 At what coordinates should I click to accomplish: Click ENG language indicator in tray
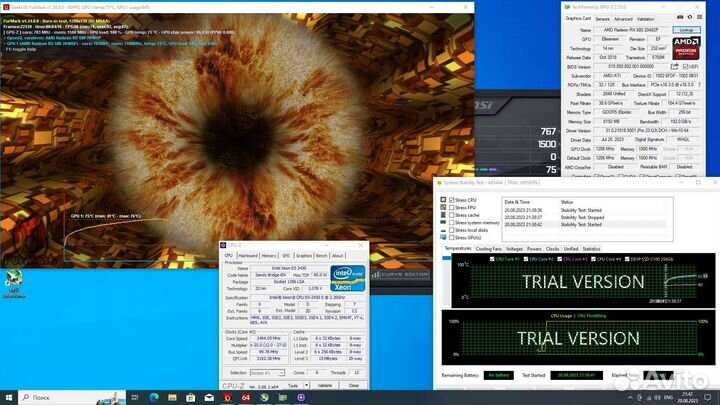669,398
